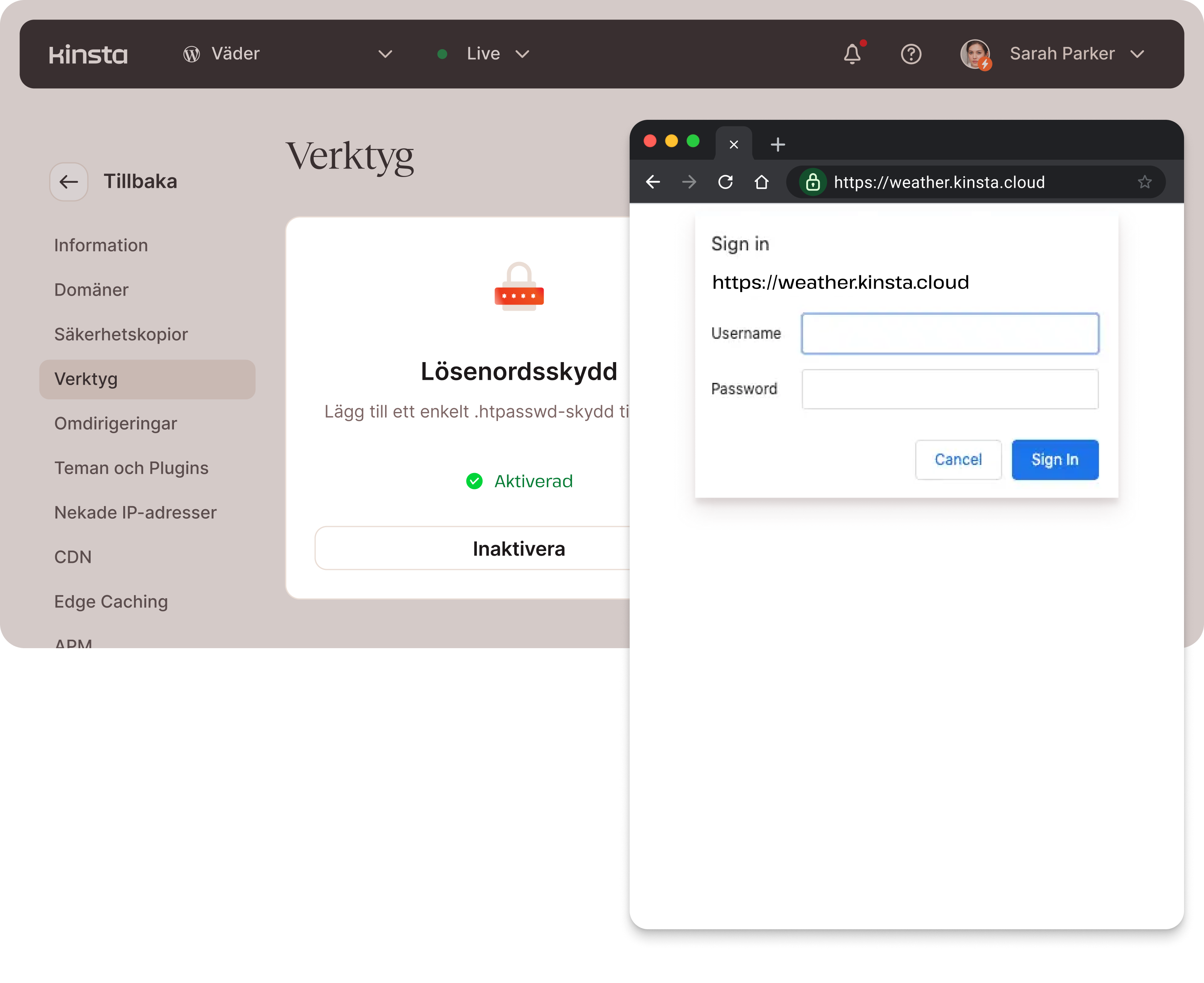Open Säkerhetskopior in the sidebar
This screenshot has height=983, width=1204.
(x=121, y=334)
